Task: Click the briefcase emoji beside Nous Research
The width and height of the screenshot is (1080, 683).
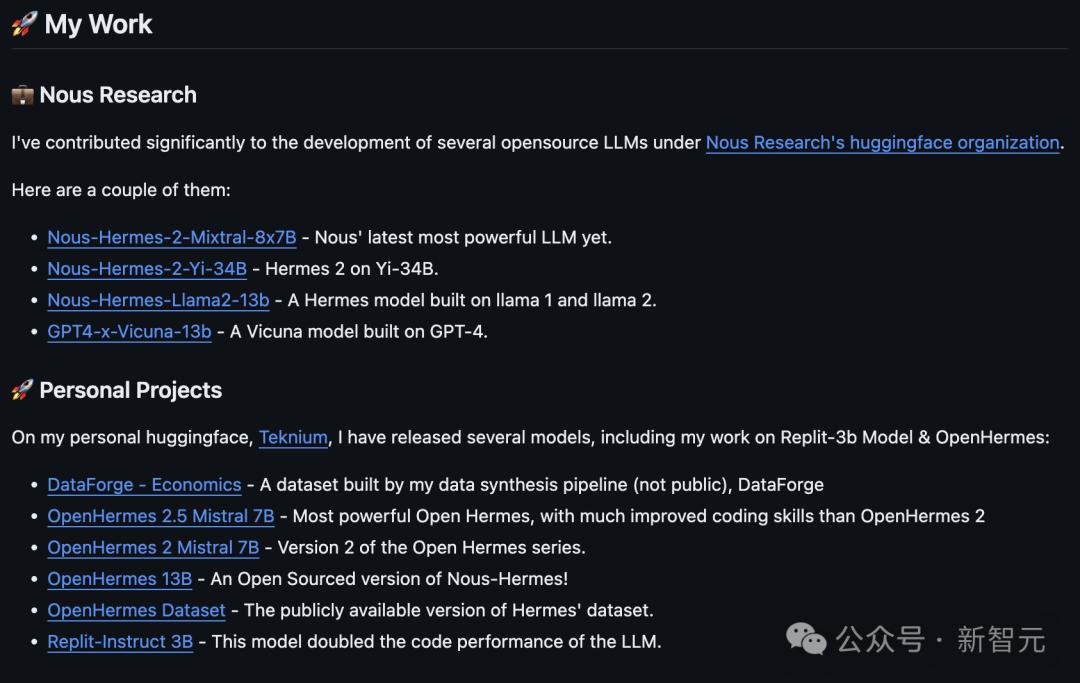Action: [22, 95]
